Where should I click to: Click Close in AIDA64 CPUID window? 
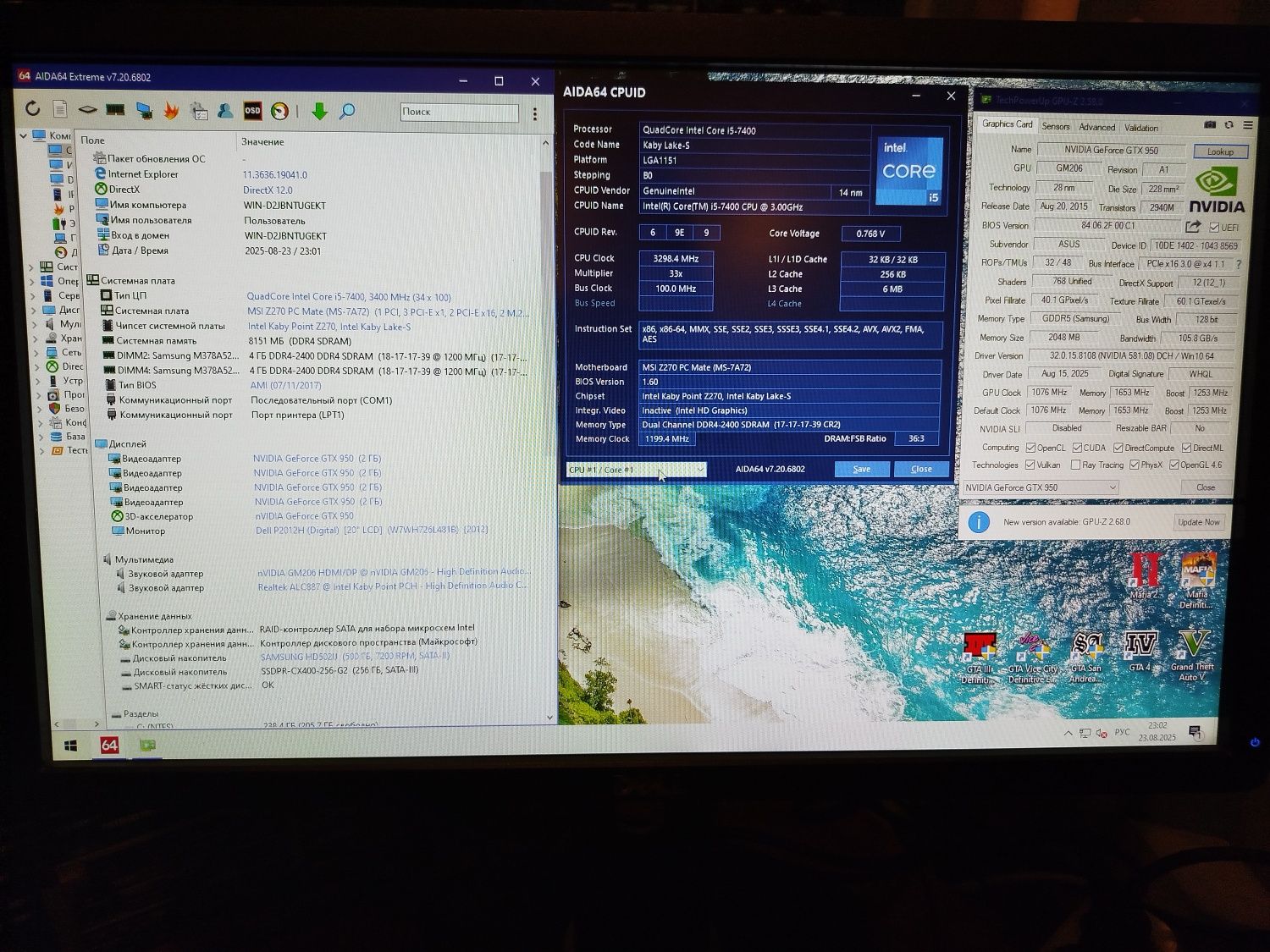click(x=921, y=469)
